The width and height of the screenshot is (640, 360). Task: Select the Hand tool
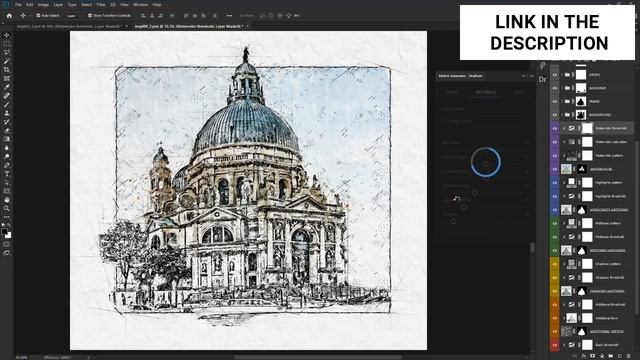pos(7,200)
